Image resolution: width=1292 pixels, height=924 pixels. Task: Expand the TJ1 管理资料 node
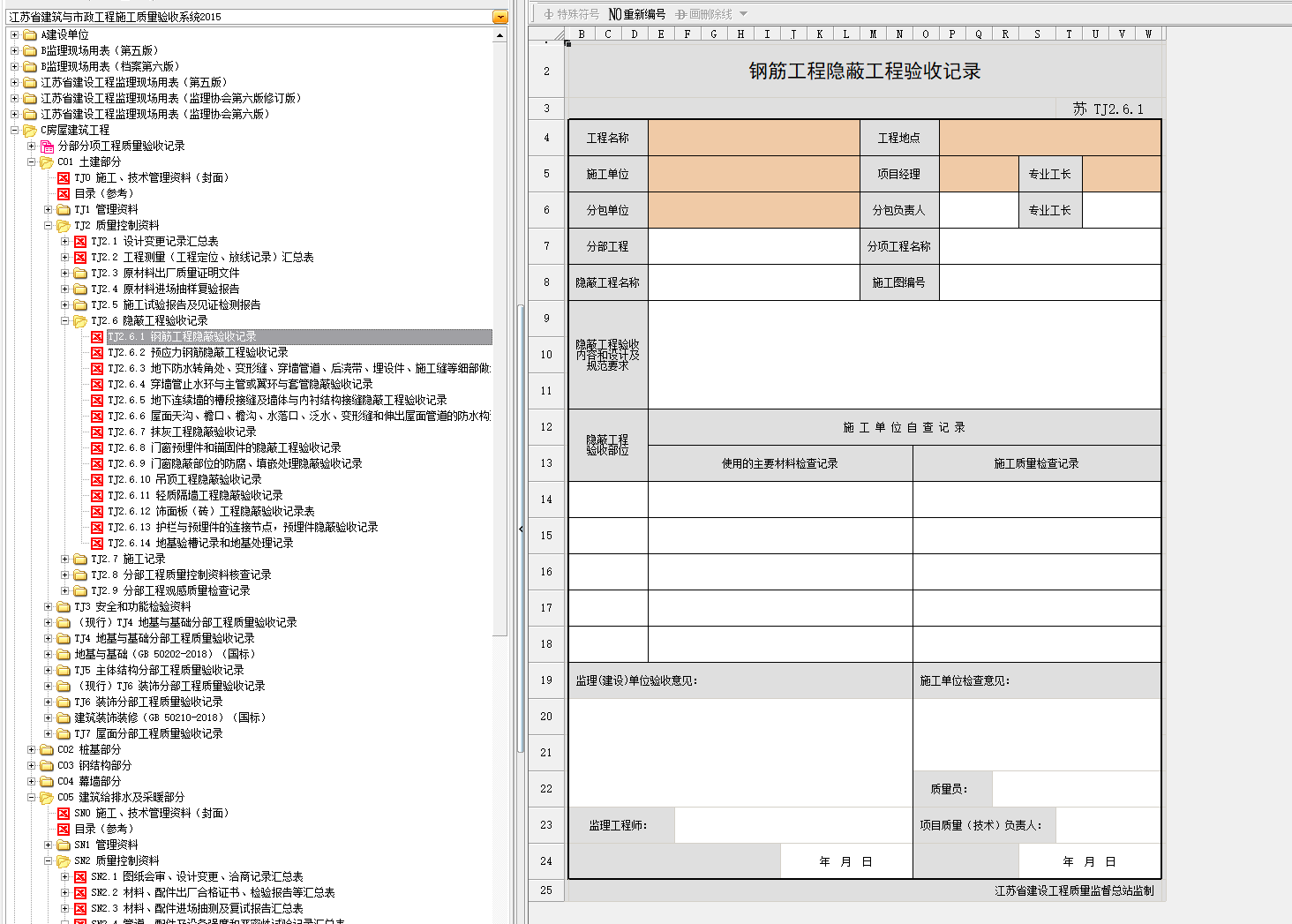click(x=48, y=210)
